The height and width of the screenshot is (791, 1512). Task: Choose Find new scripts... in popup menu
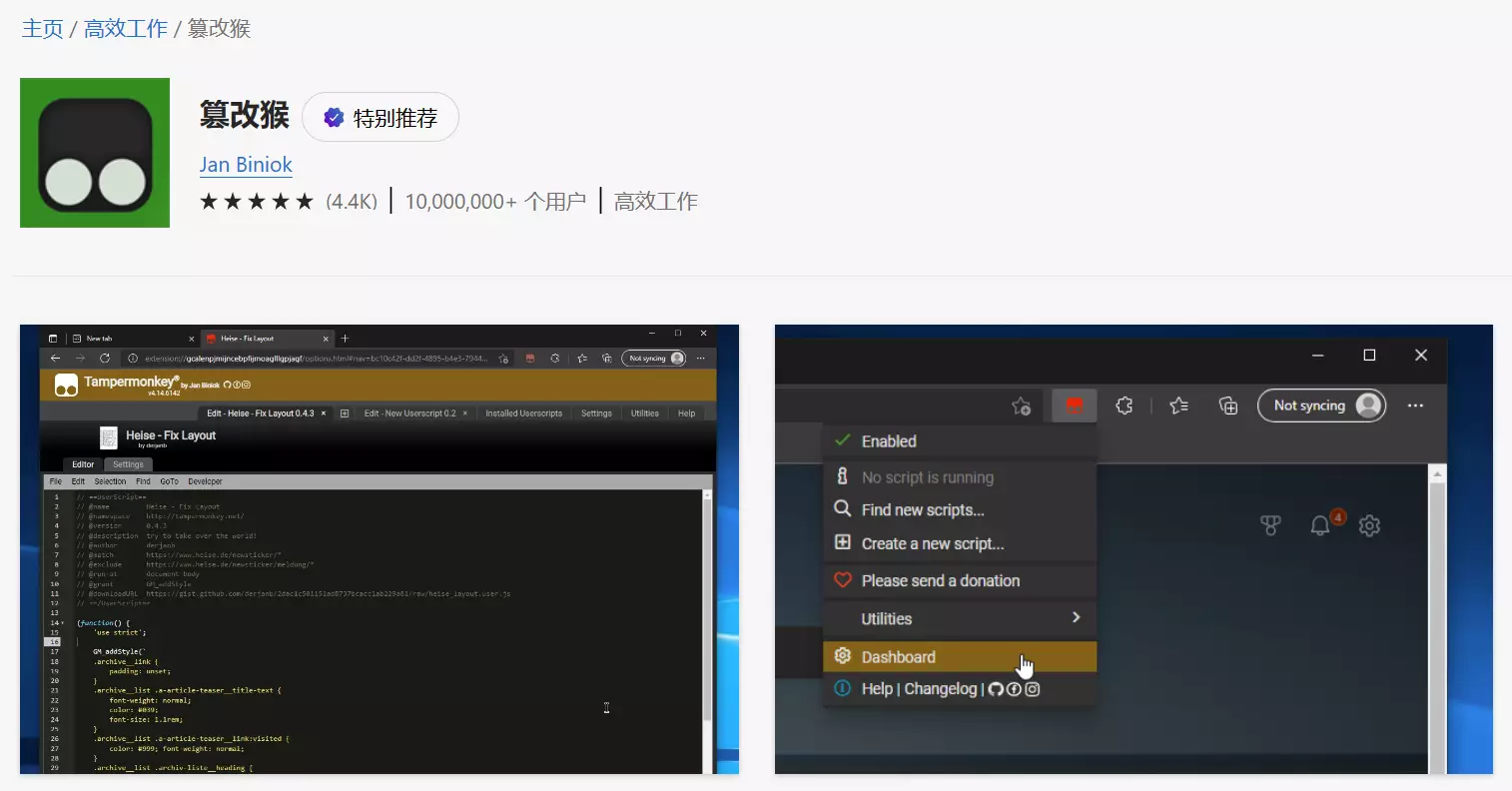click(x=960, y=509)
